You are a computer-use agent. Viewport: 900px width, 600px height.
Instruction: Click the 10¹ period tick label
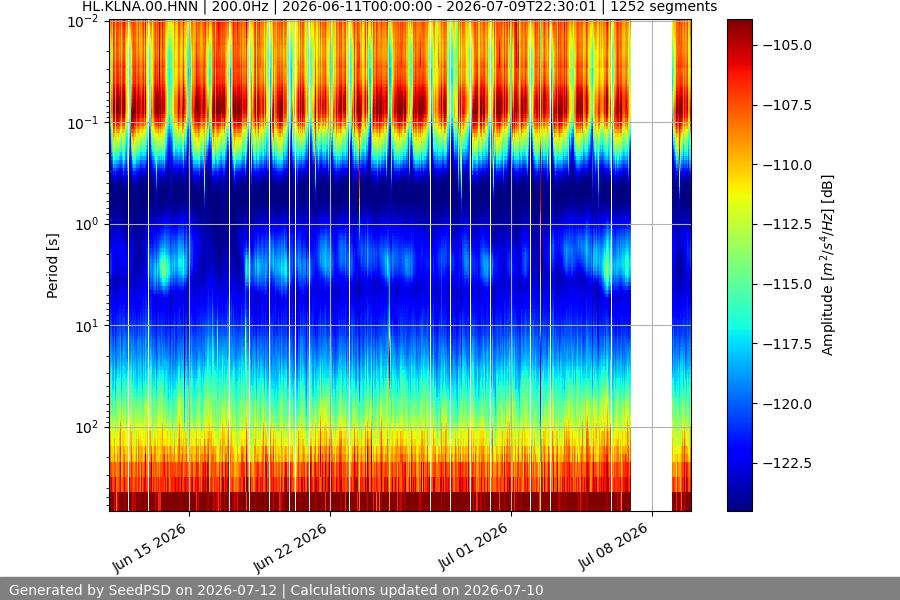[87, 326]
